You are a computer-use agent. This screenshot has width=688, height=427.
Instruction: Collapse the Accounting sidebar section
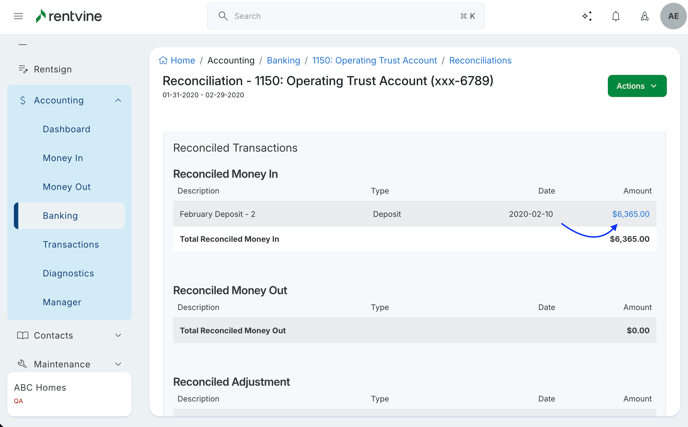118,100
